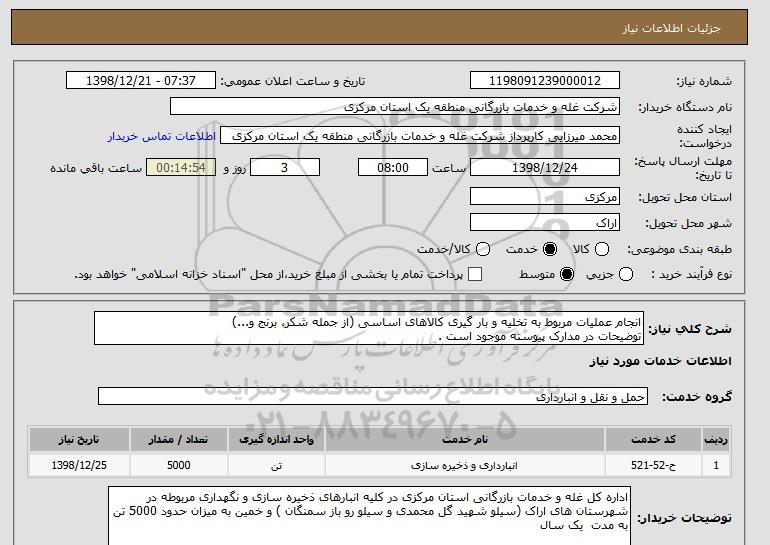Click the unit cell تن
Screen dimensions: 770x545
(276, 465)
